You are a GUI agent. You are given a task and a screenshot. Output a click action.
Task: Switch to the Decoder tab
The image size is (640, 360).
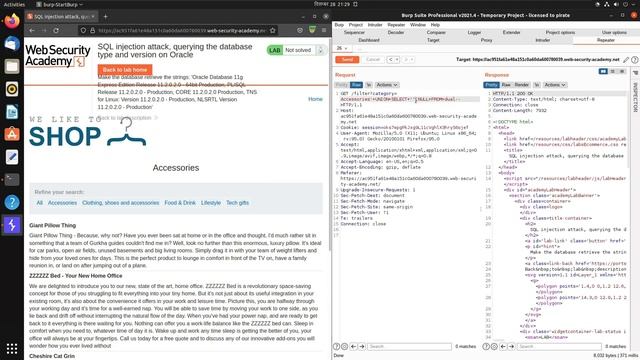[396, 32]
